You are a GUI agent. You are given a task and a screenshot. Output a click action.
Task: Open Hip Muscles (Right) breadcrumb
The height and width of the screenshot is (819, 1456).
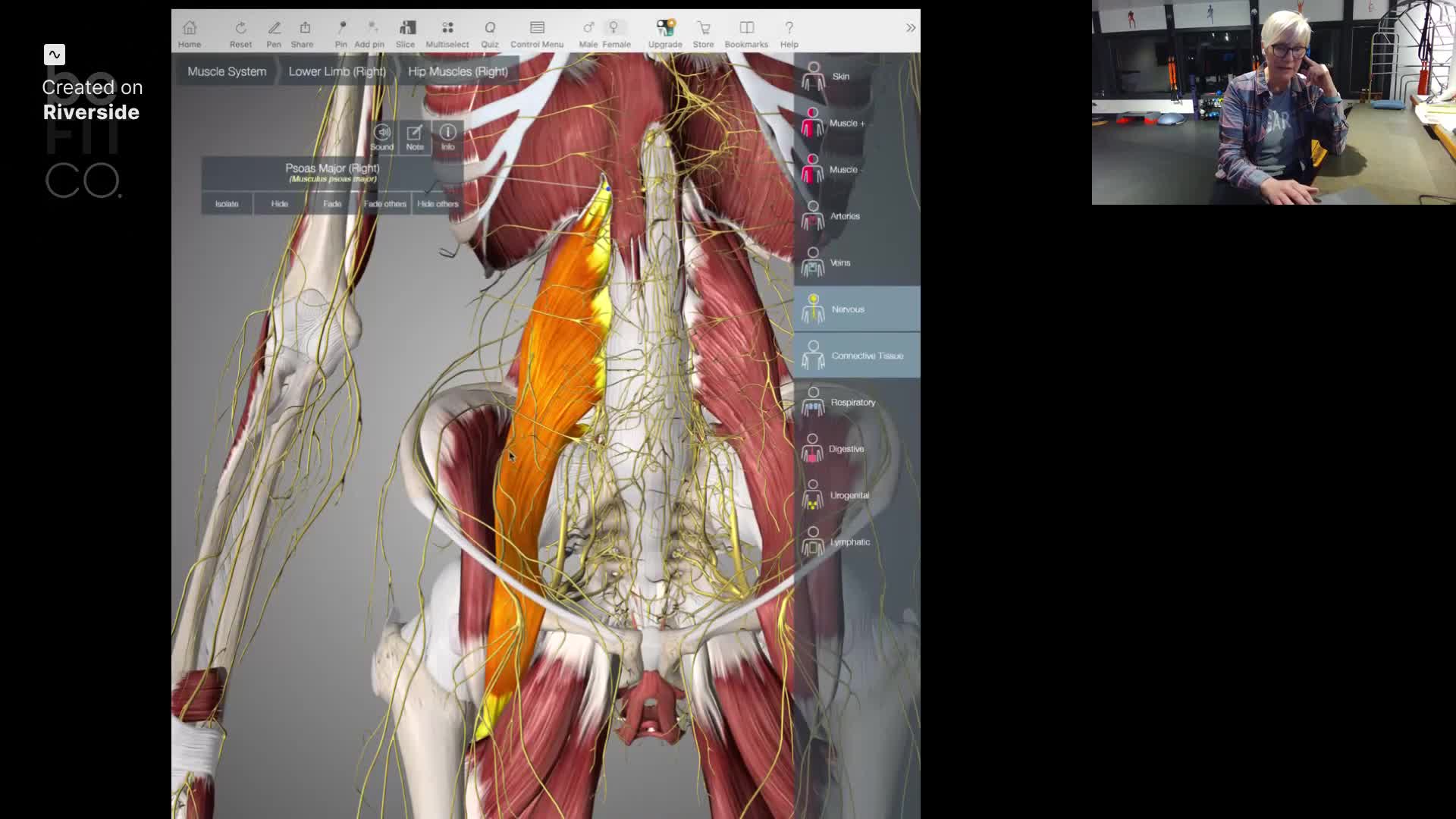457,71
